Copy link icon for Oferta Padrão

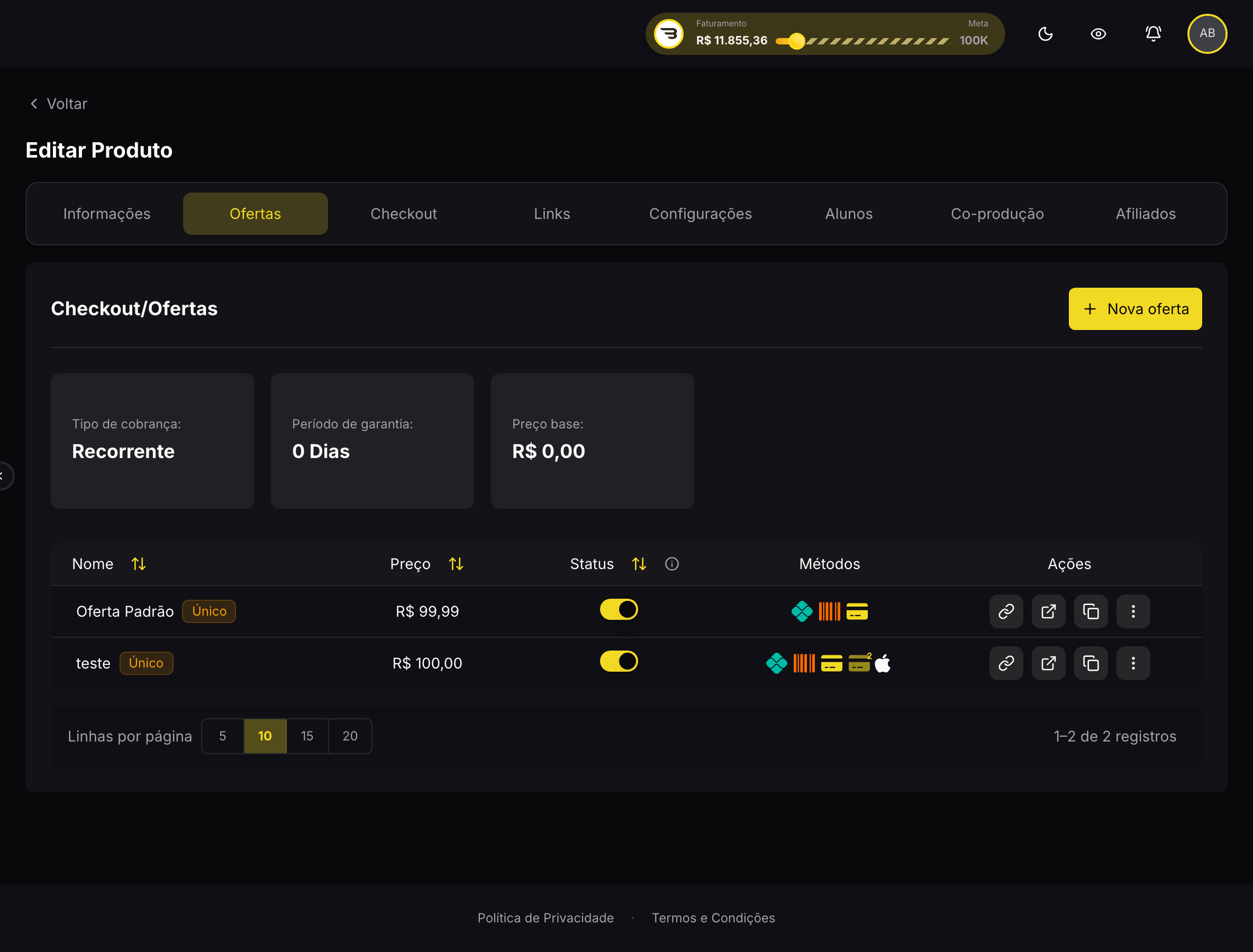(1006, 611)
